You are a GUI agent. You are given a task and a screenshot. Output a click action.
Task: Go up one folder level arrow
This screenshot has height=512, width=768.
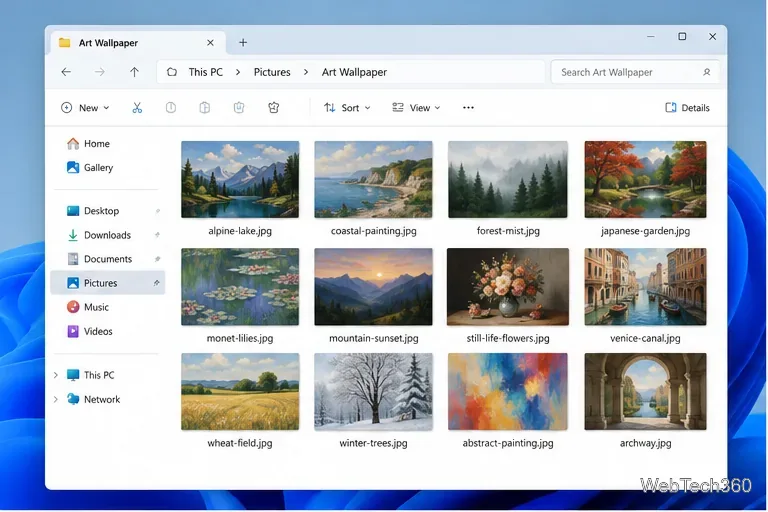[x=134, y=72]
